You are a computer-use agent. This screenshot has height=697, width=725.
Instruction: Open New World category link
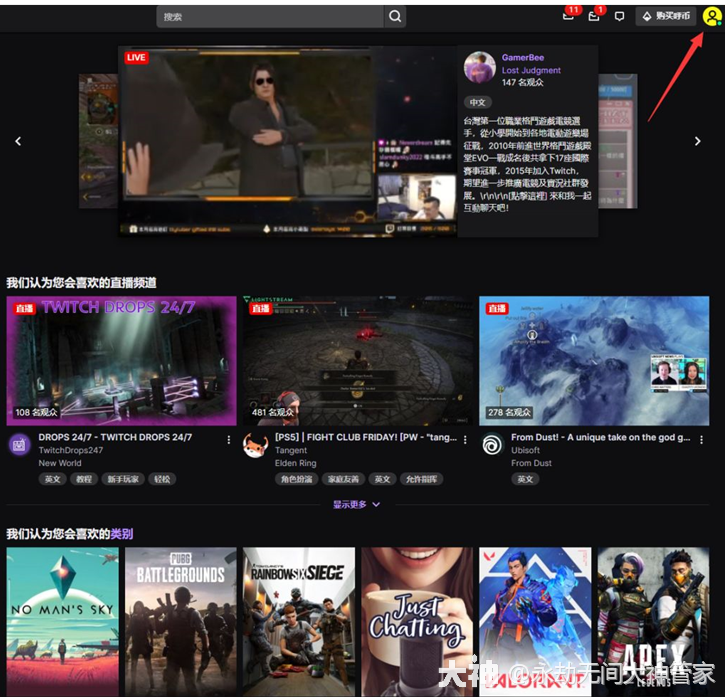pos(60,463)
